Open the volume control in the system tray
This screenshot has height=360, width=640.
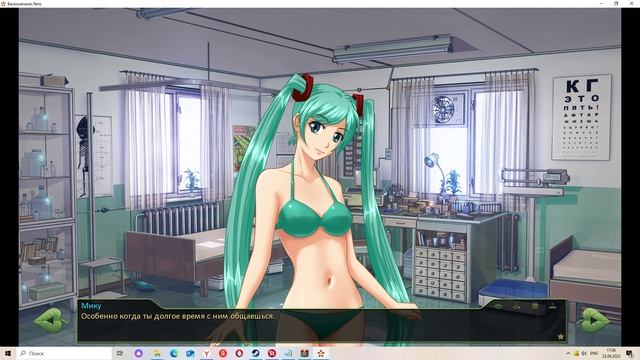point(584,353)
